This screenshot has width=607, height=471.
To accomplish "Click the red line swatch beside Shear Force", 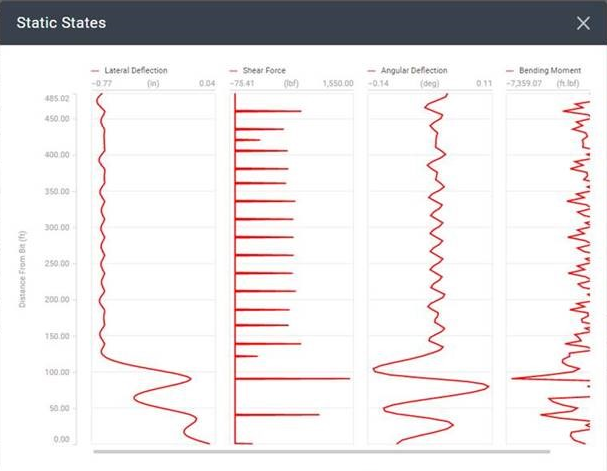I will tap(233, 71).
